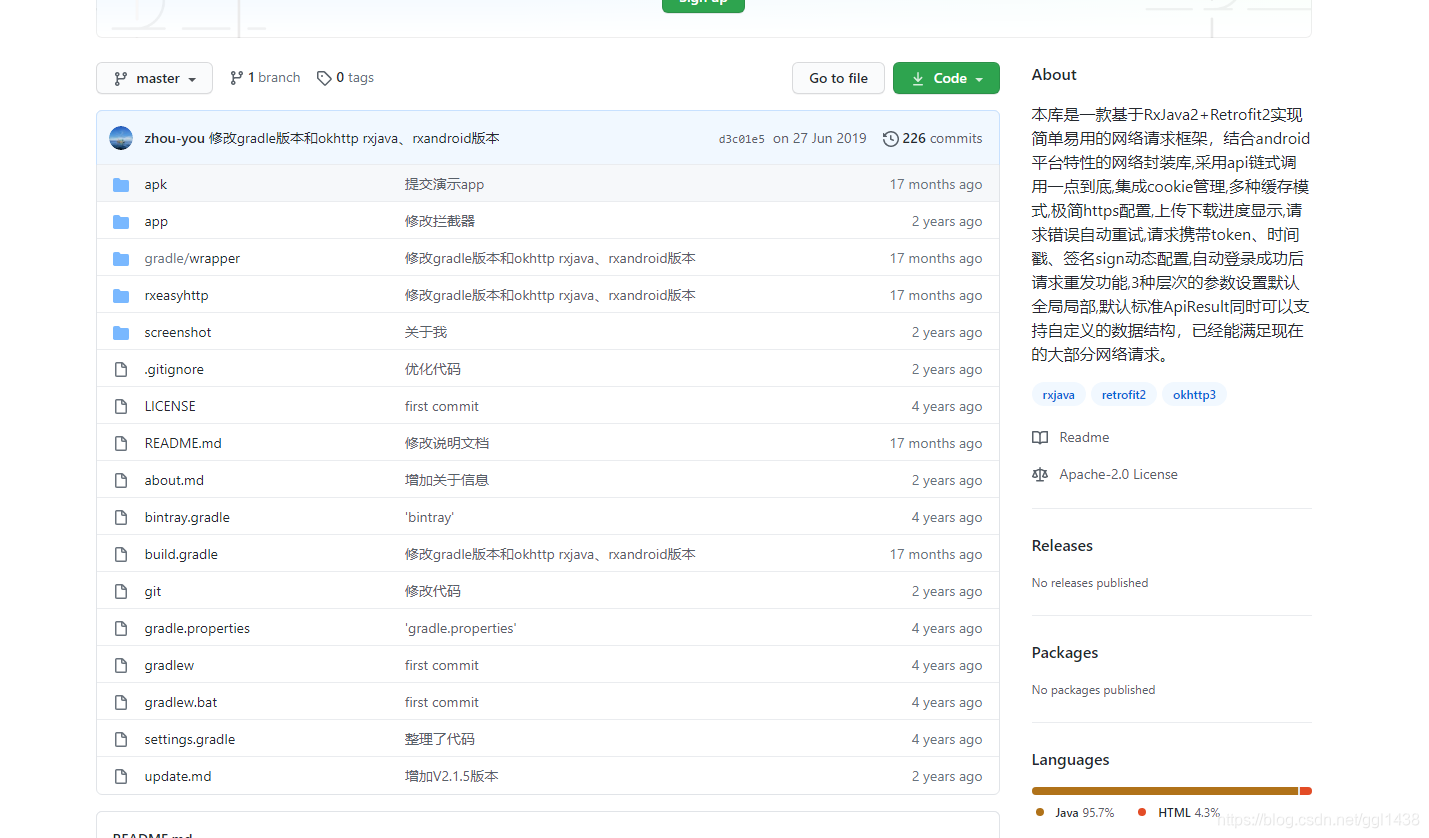
Task: Click the About heading text
Action: pos(1054,75)
